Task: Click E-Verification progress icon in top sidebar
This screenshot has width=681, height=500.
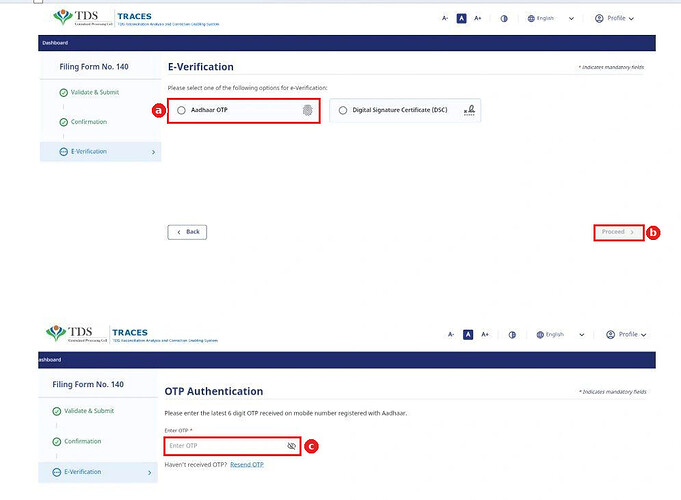Action: pos(63,152)
